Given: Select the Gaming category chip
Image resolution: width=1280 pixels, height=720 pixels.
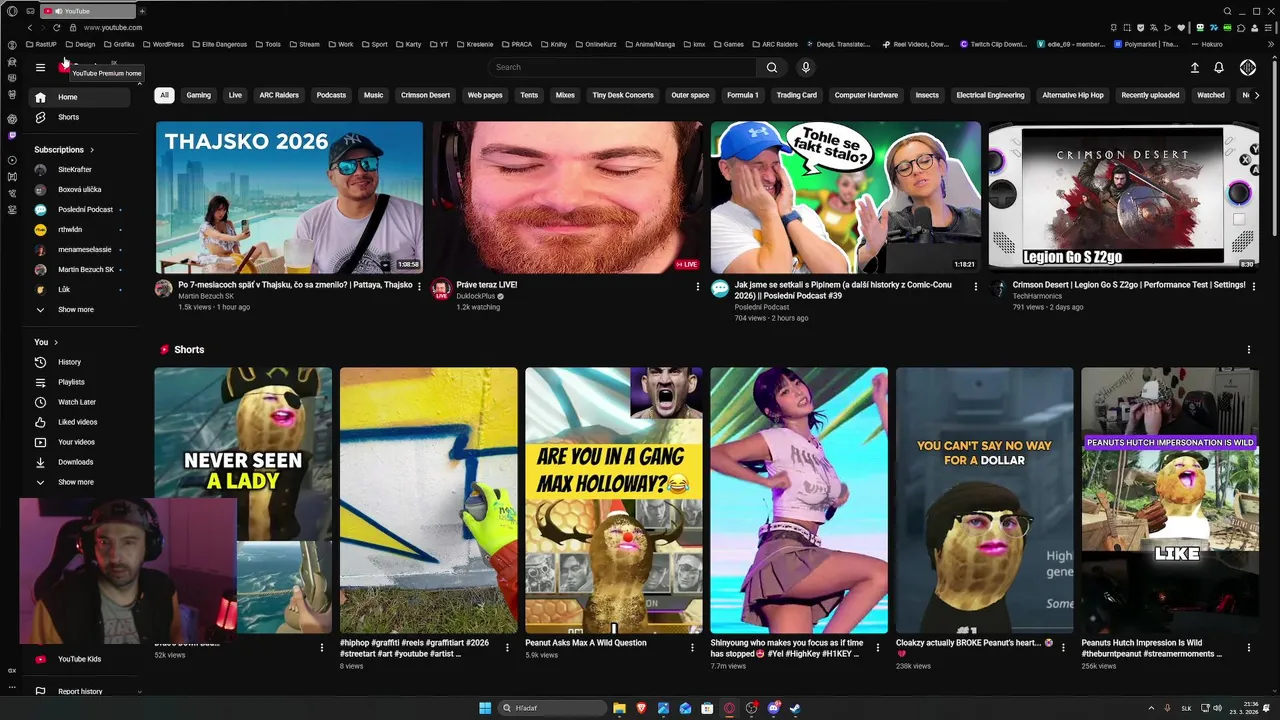Looking at the screenshot, I should click(198, 95).
